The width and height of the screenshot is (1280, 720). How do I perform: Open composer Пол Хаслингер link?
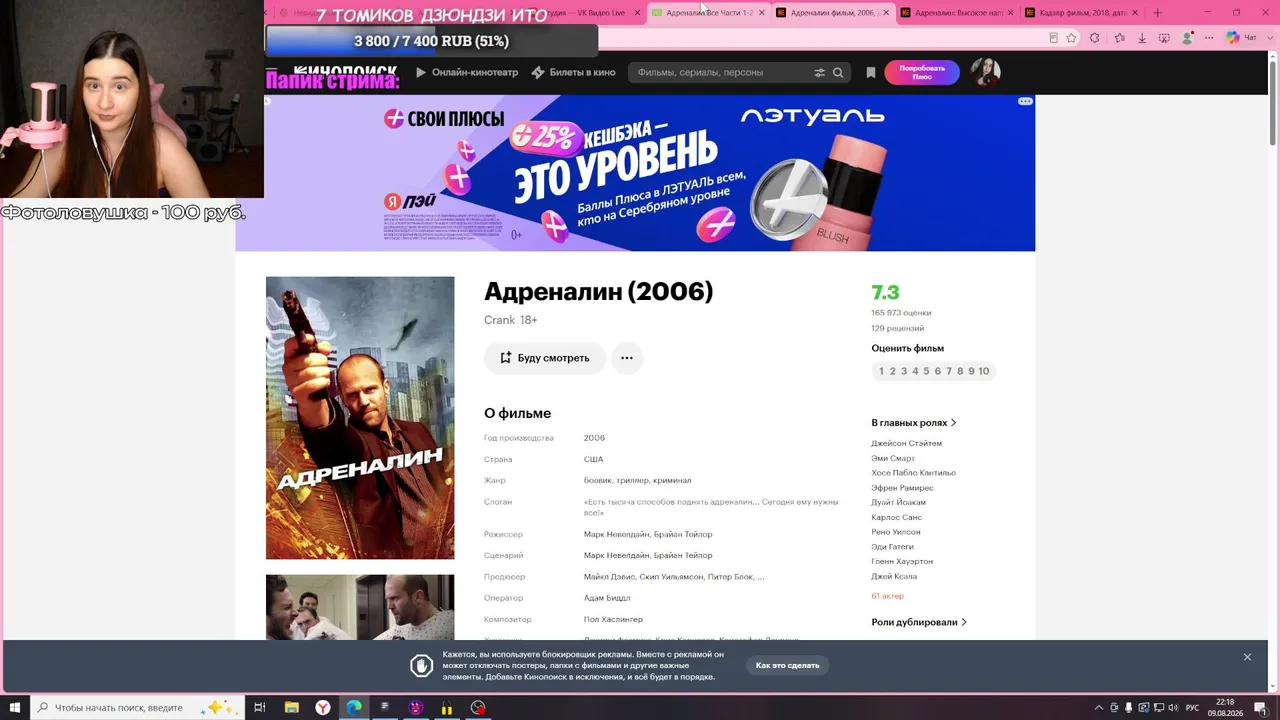click(613, 619)
